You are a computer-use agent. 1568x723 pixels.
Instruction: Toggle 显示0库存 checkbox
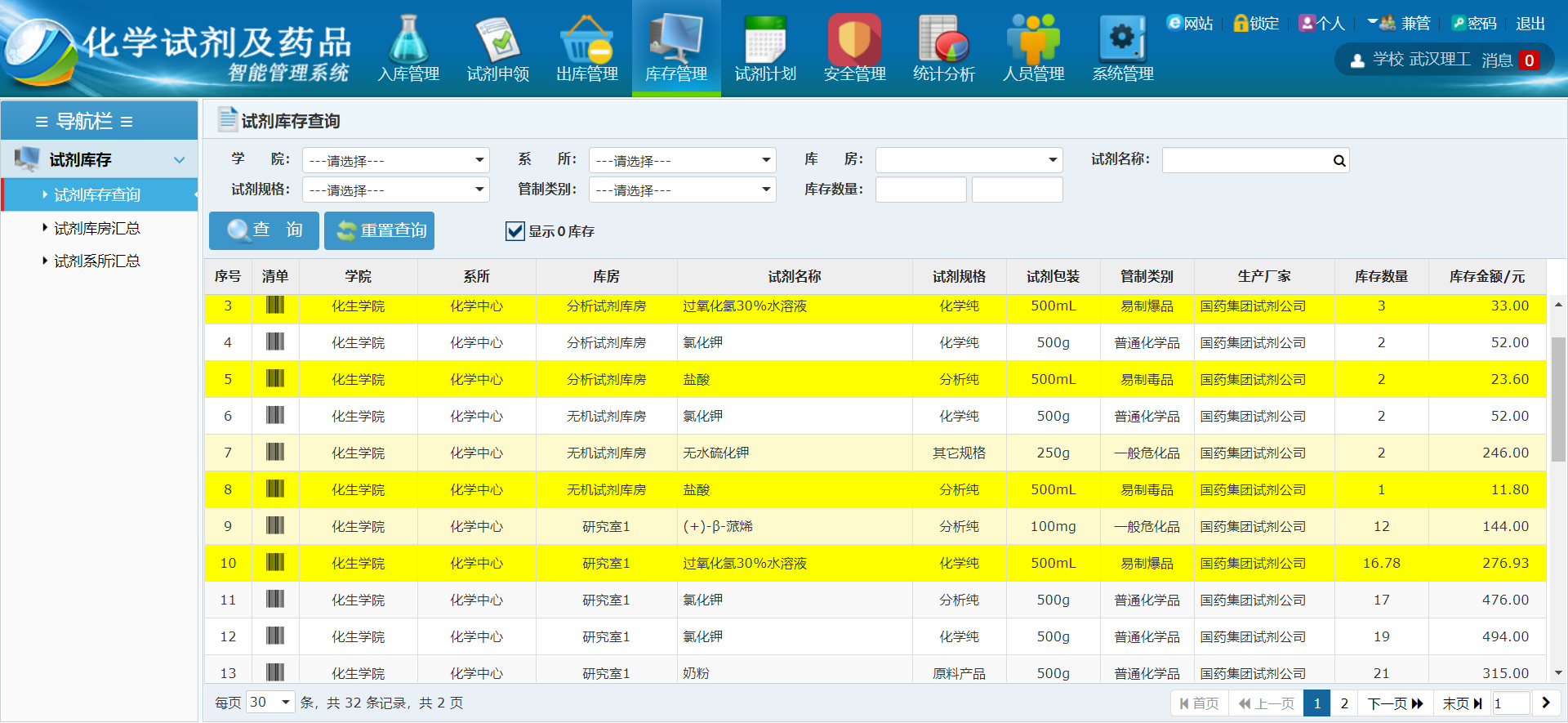point(514,231)
